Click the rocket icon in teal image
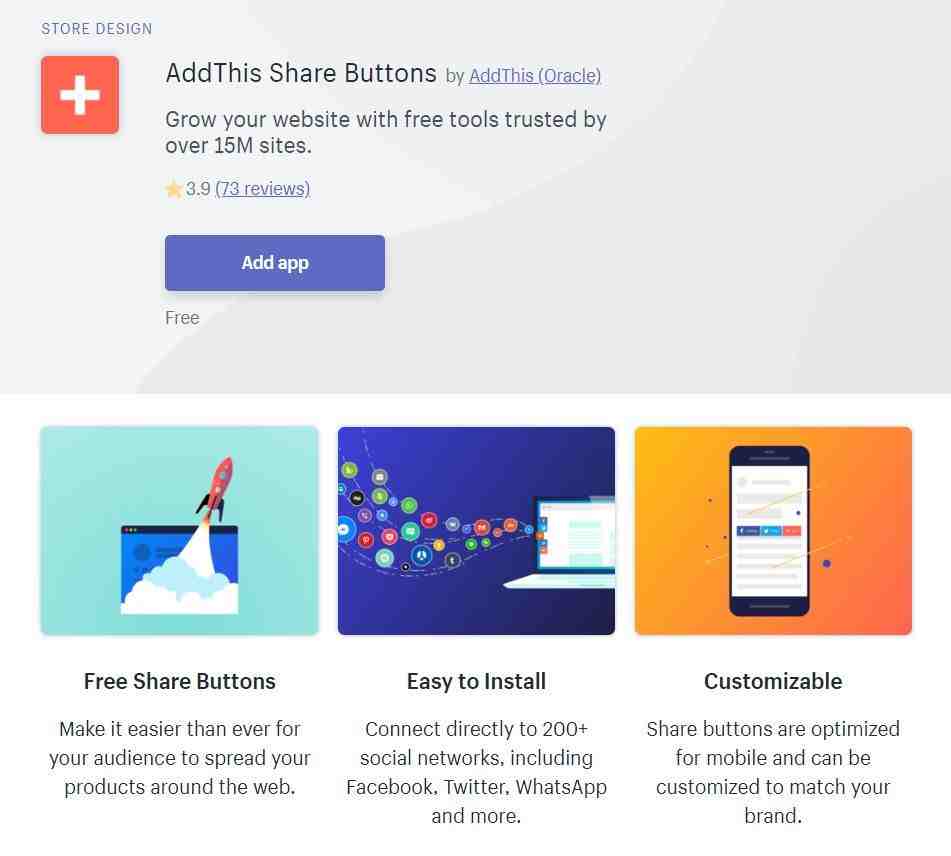 [217, 488]
